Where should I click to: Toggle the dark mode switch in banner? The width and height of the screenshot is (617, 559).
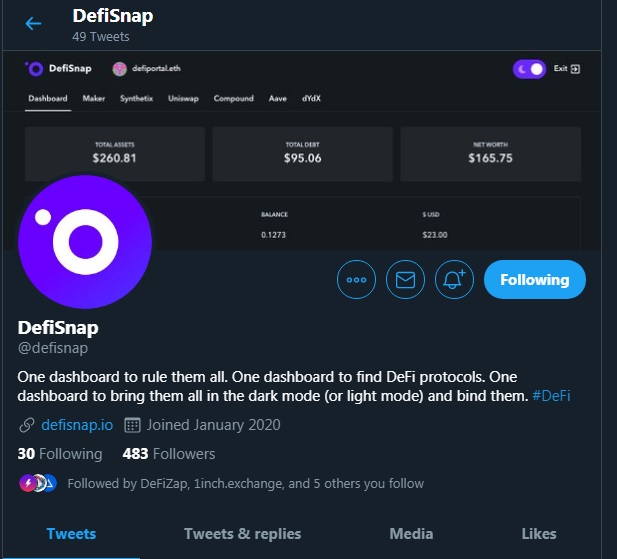529,69
